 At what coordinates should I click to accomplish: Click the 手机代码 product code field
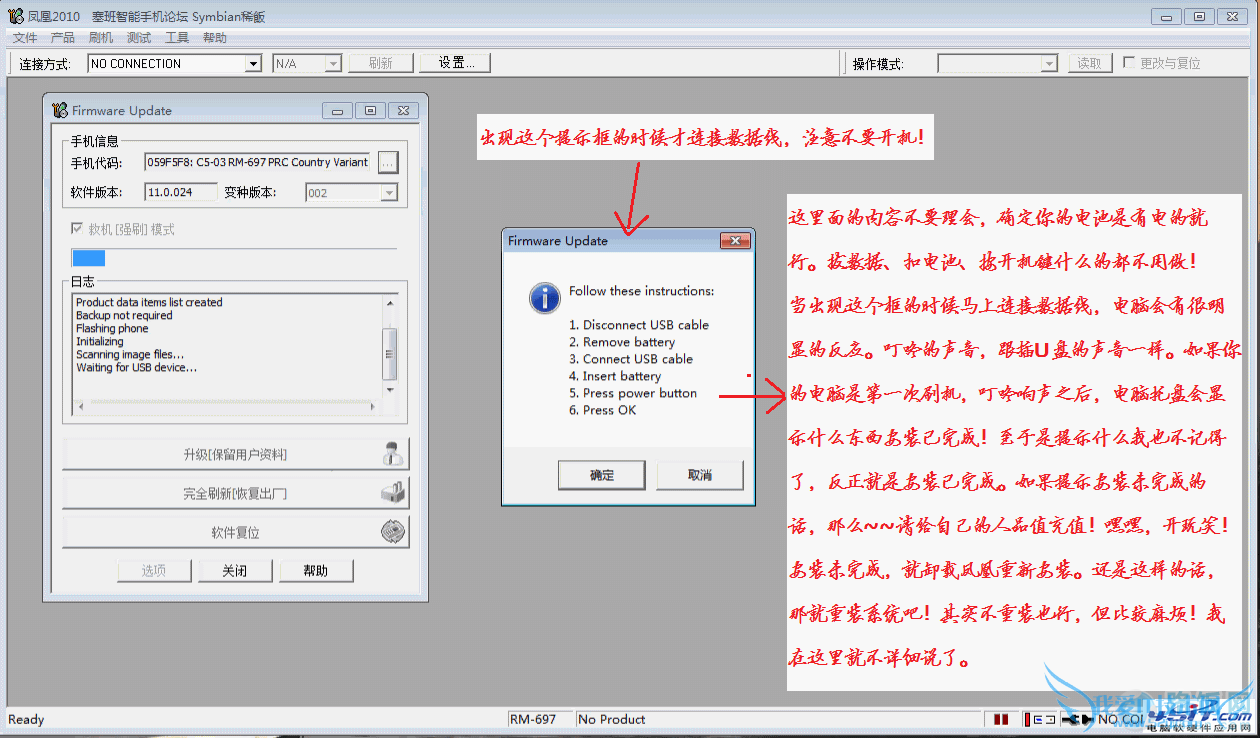click(258, 162)
